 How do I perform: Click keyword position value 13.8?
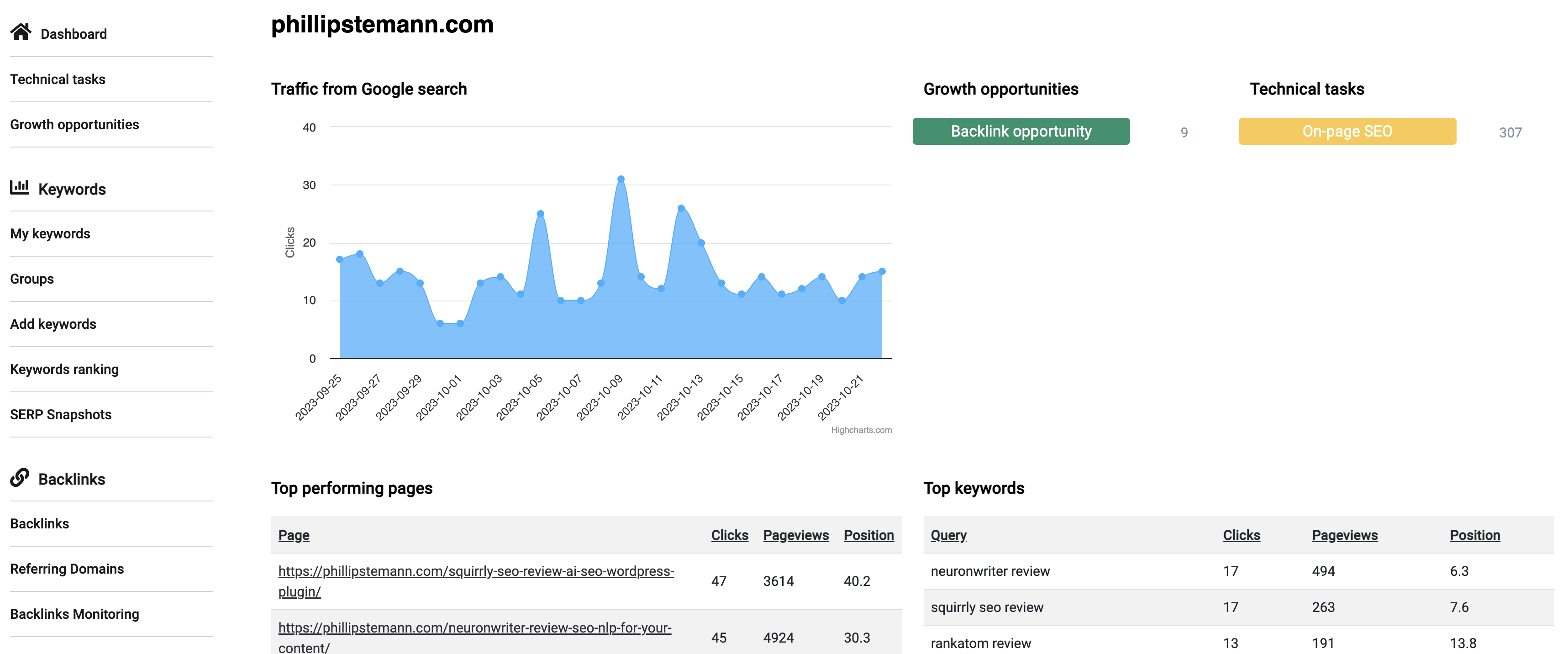point(1463,643)
